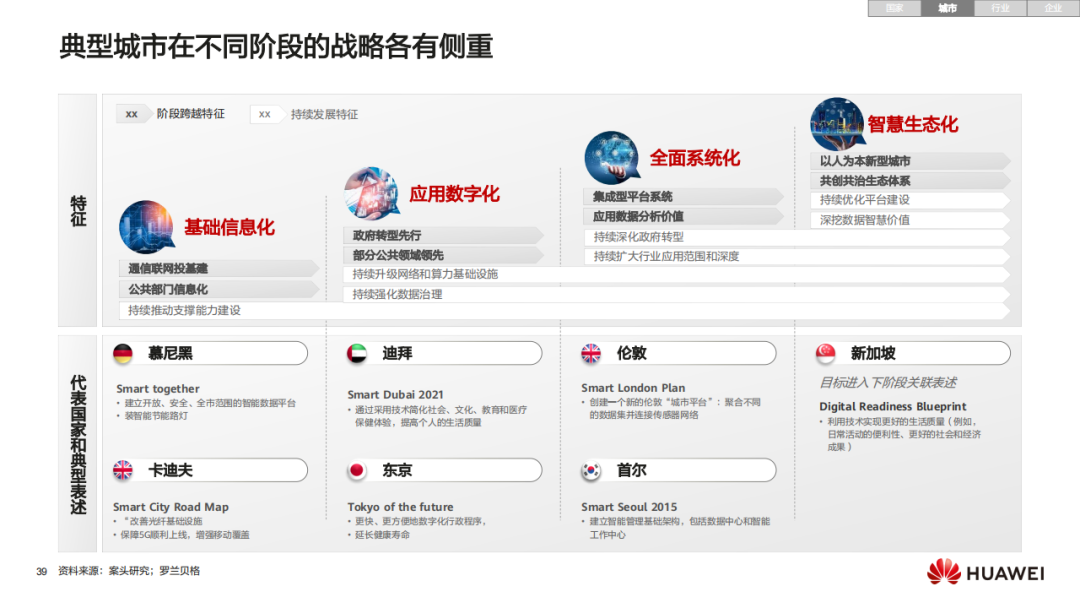Click the xx 阶段跨越特征 legend marker
1080x608 pixels.
pos(131,114)
